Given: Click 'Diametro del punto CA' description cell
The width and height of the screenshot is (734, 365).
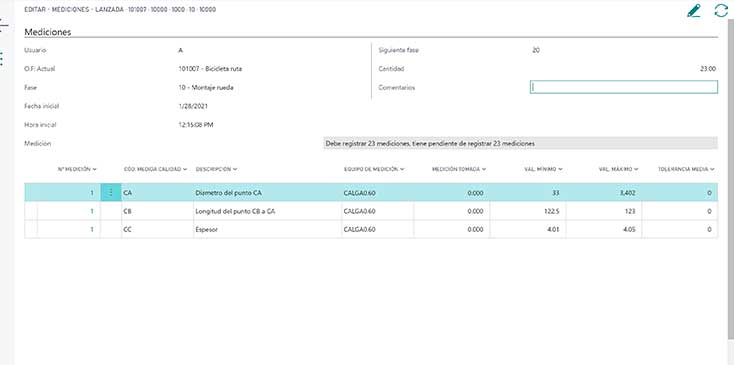Looking at the screenshot, I should (267, 192).
